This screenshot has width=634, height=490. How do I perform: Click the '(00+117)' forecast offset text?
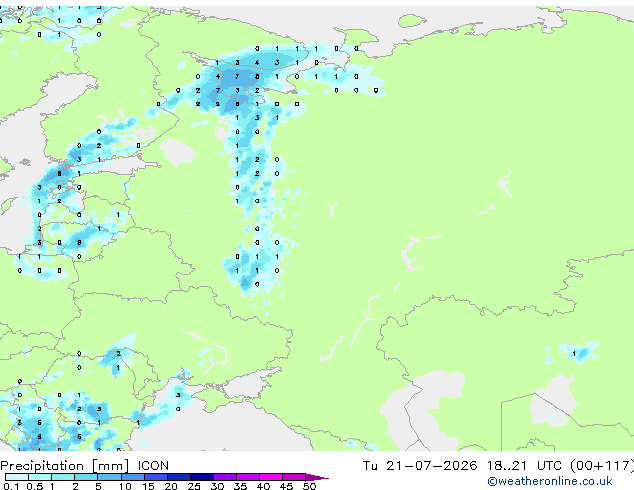point(602,466)
